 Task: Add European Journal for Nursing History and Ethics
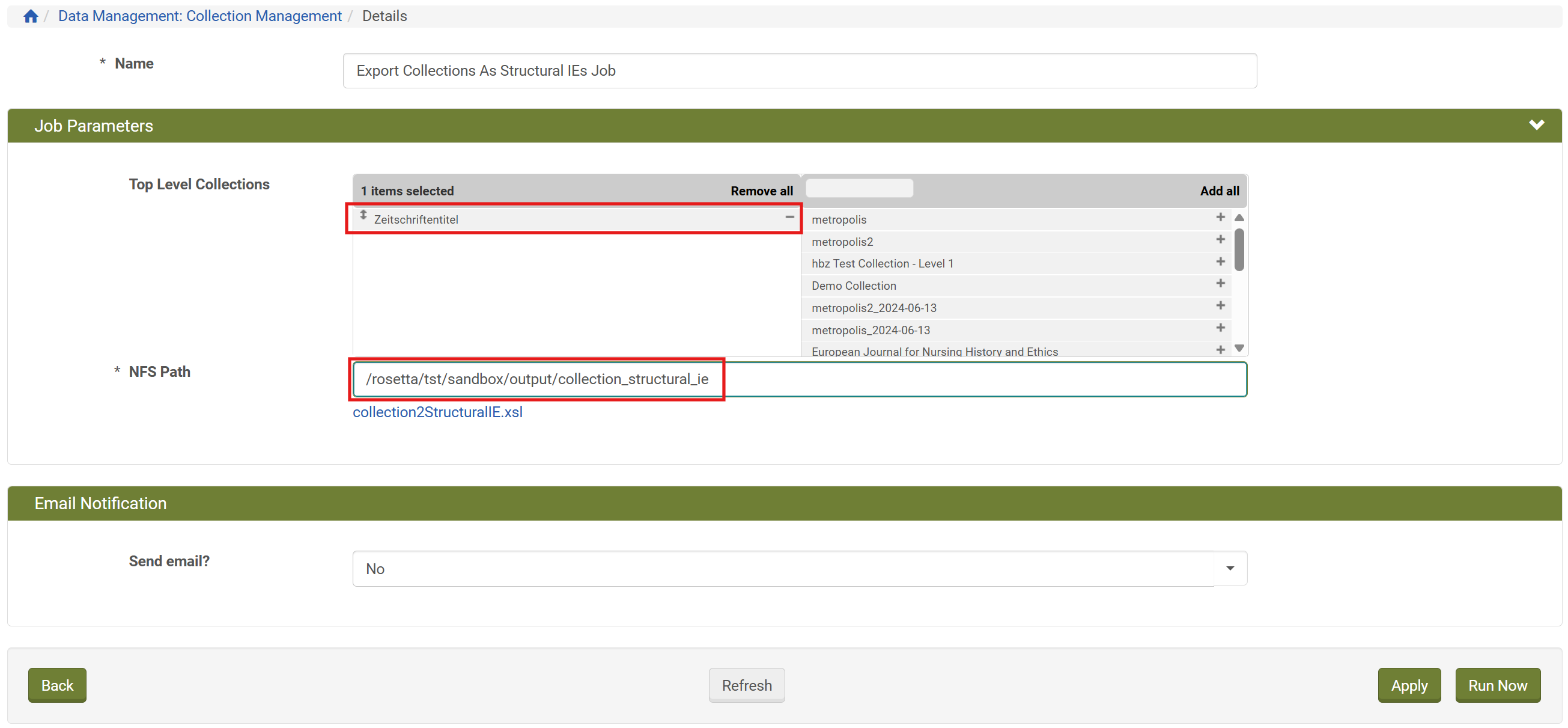[1220, 349]
